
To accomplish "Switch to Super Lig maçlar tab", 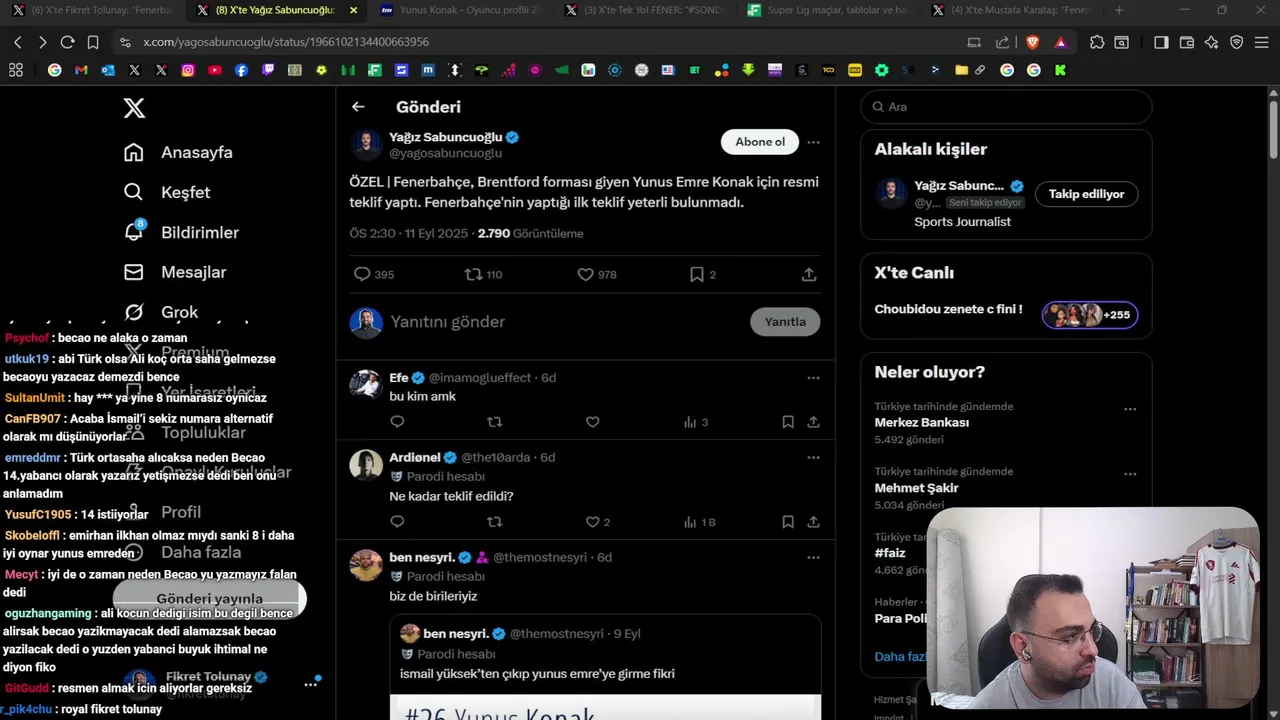I will (826, 11).
